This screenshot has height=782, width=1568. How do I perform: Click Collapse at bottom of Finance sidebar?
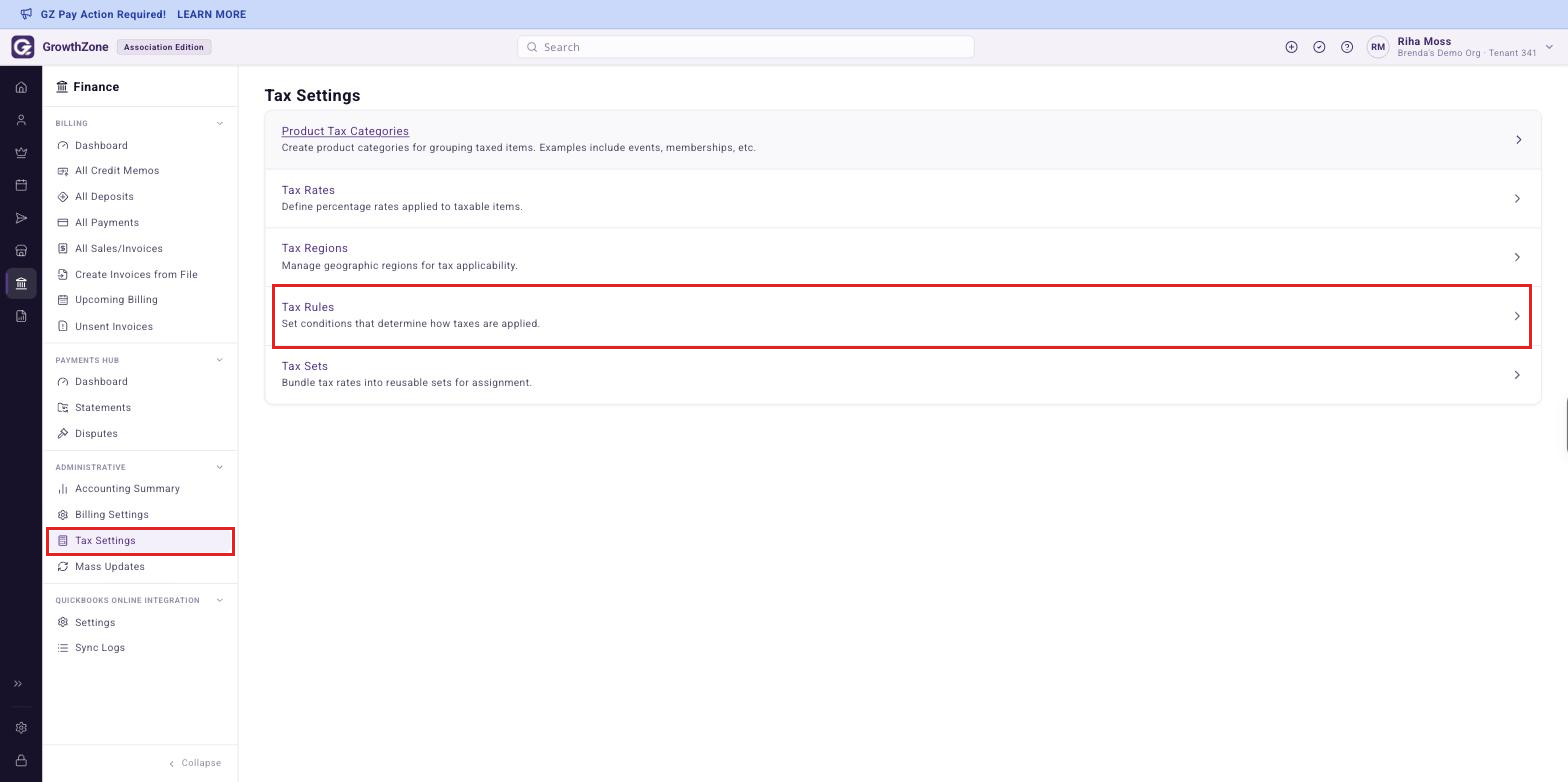click(x=195, y=763)
